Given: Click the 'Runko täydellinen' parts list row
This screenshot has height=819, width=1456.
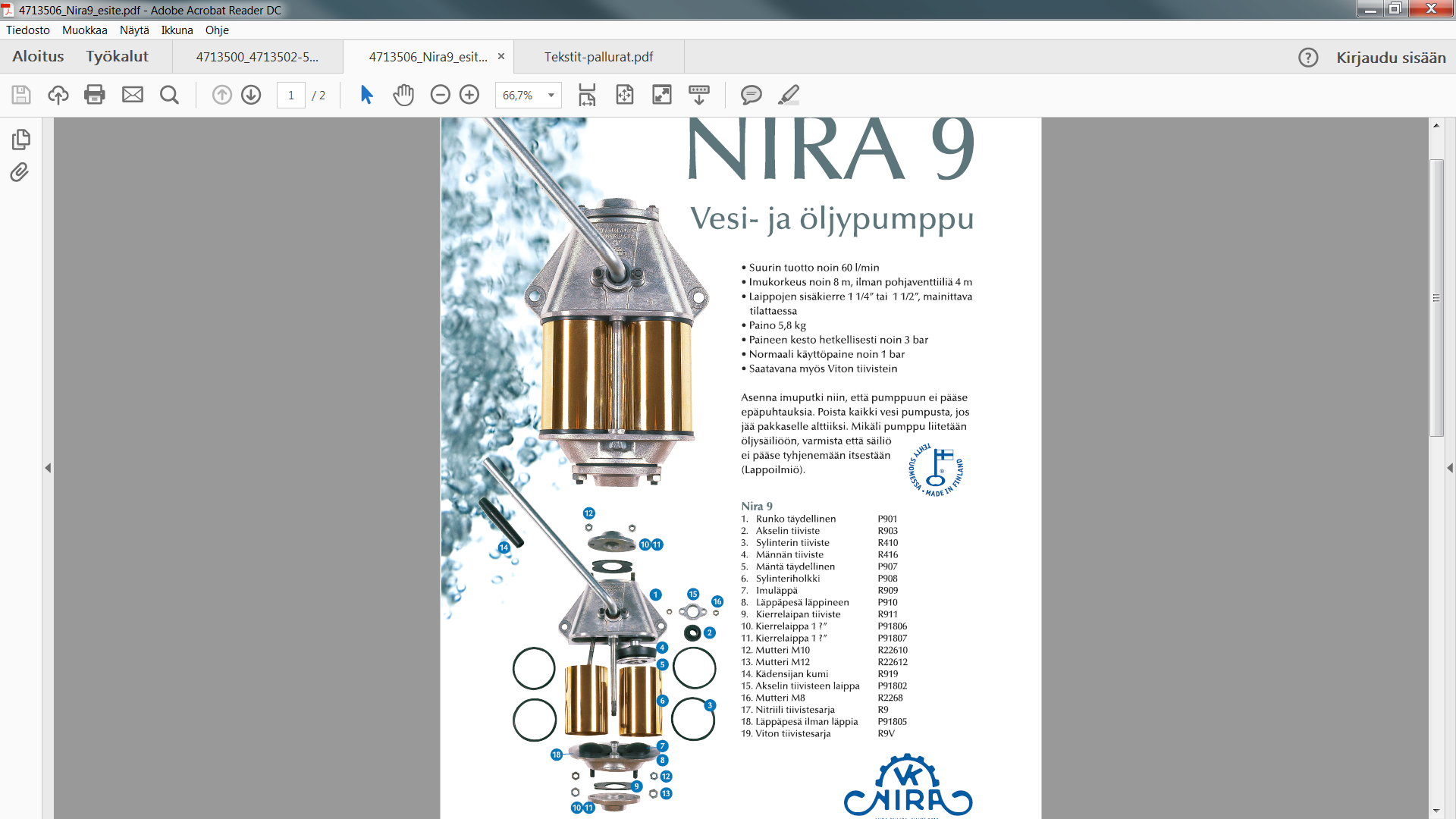Looking at the screenshot, I should [x=819, y=519].
